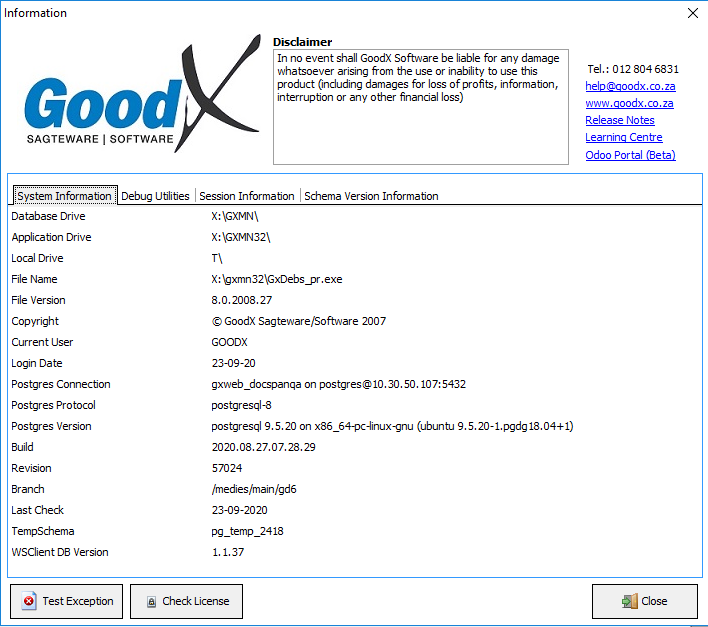Click the Build value 2020.08.27.07.28.29
Screen dimensions: 708x627
click(x=264, y=447)
